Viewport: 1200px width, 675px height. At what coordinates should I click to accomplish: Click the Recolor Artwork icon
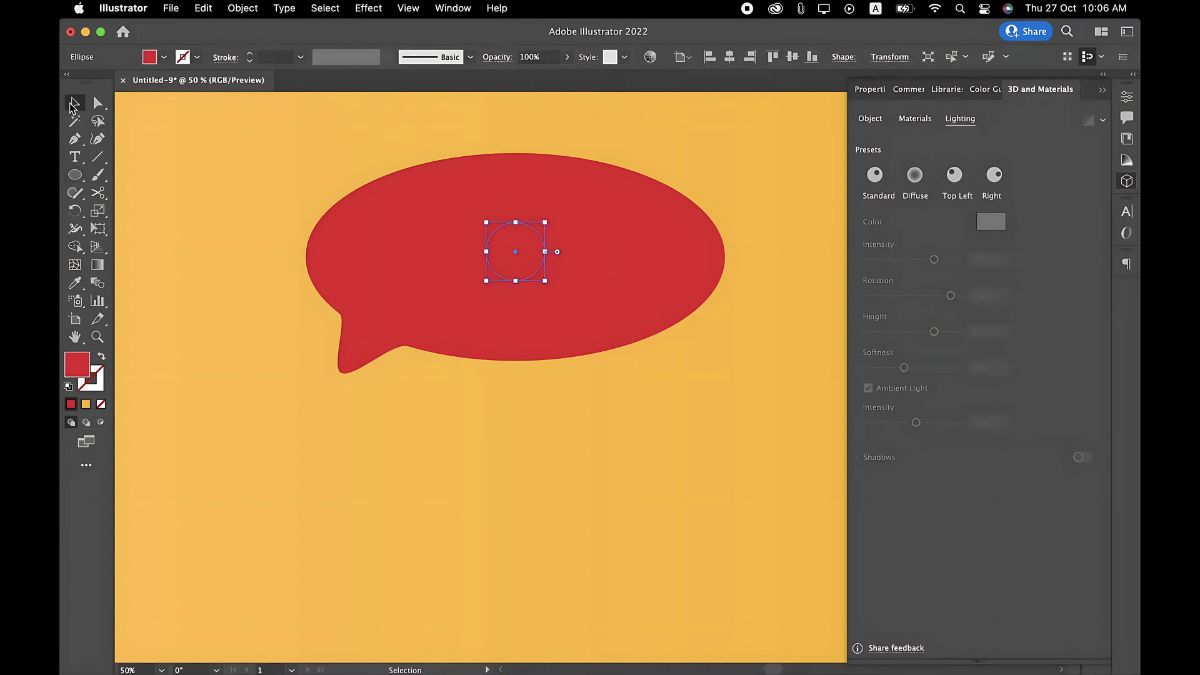[x=651, y=57]
